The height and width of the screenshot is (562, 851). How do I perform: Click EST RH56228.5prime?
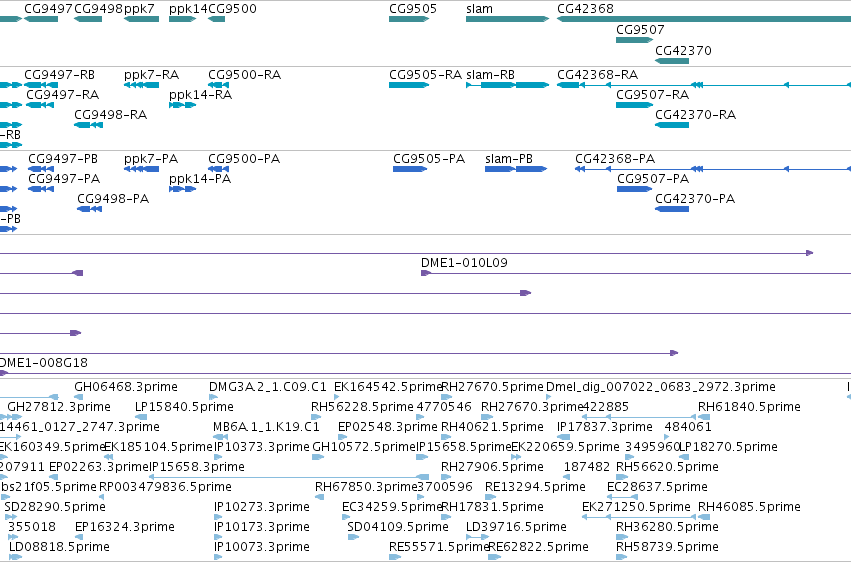click(x=363, y=407)
